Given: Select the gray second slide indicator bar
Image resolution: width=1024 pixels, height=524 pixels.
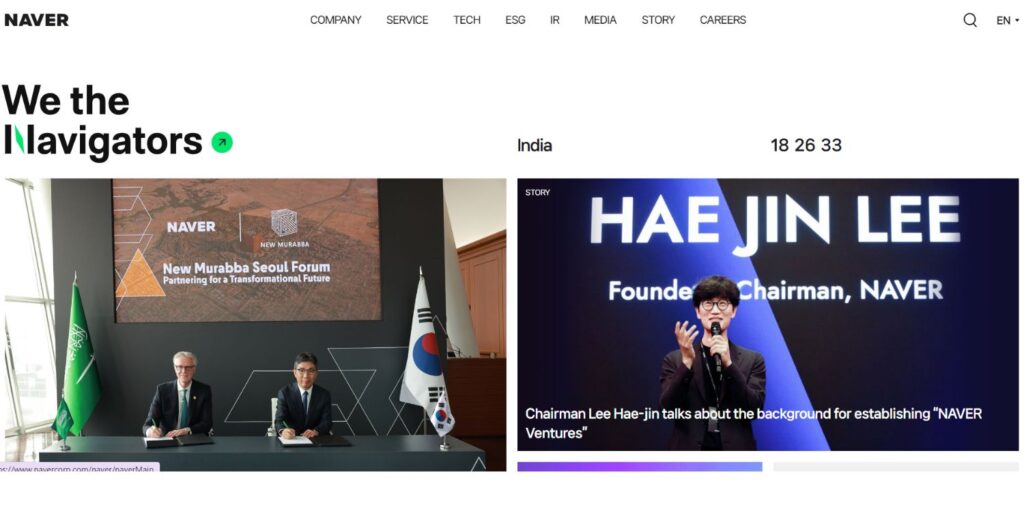Looking at the screenshot, I should 896,467.
